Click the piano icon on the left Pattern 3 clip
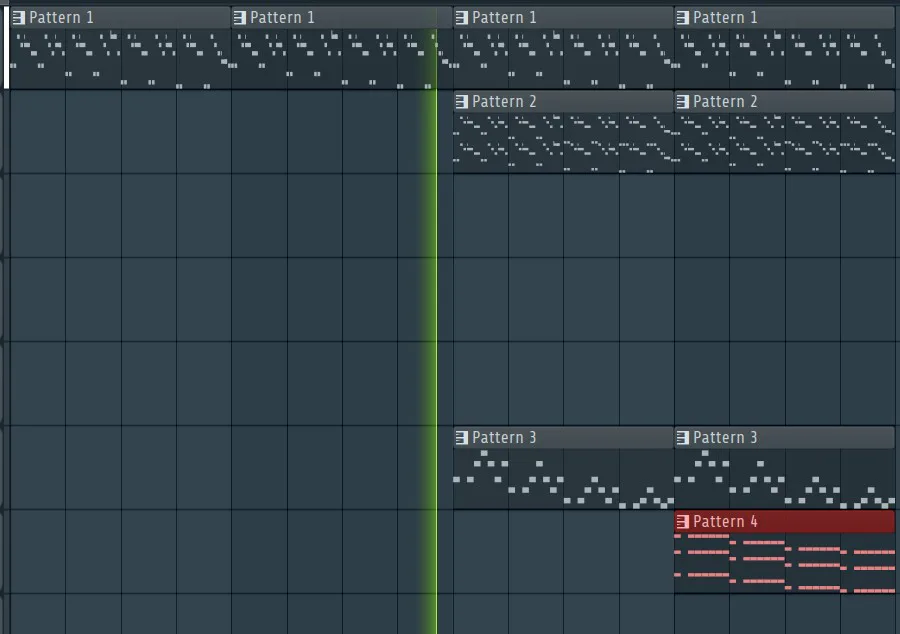 pyautogui.click(x=461, y=438)
